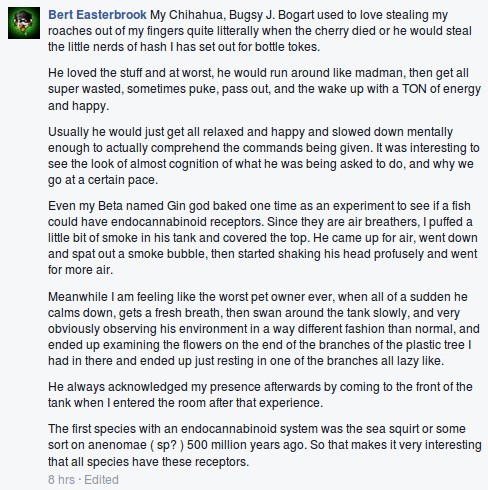This screenshot has width=488, height=490.
Task: Open the Bert Easterbrook profile name link
Action: 97,15
